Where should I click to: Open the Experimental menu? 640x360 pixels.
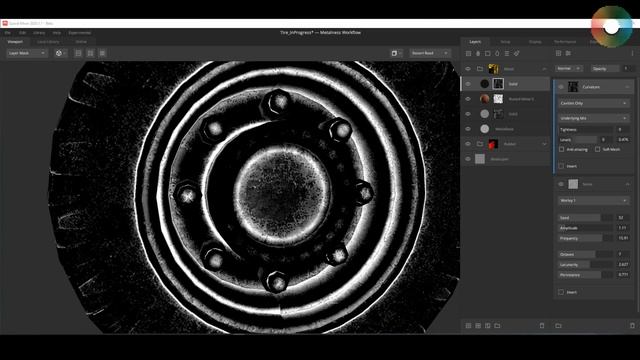[80, 33]
